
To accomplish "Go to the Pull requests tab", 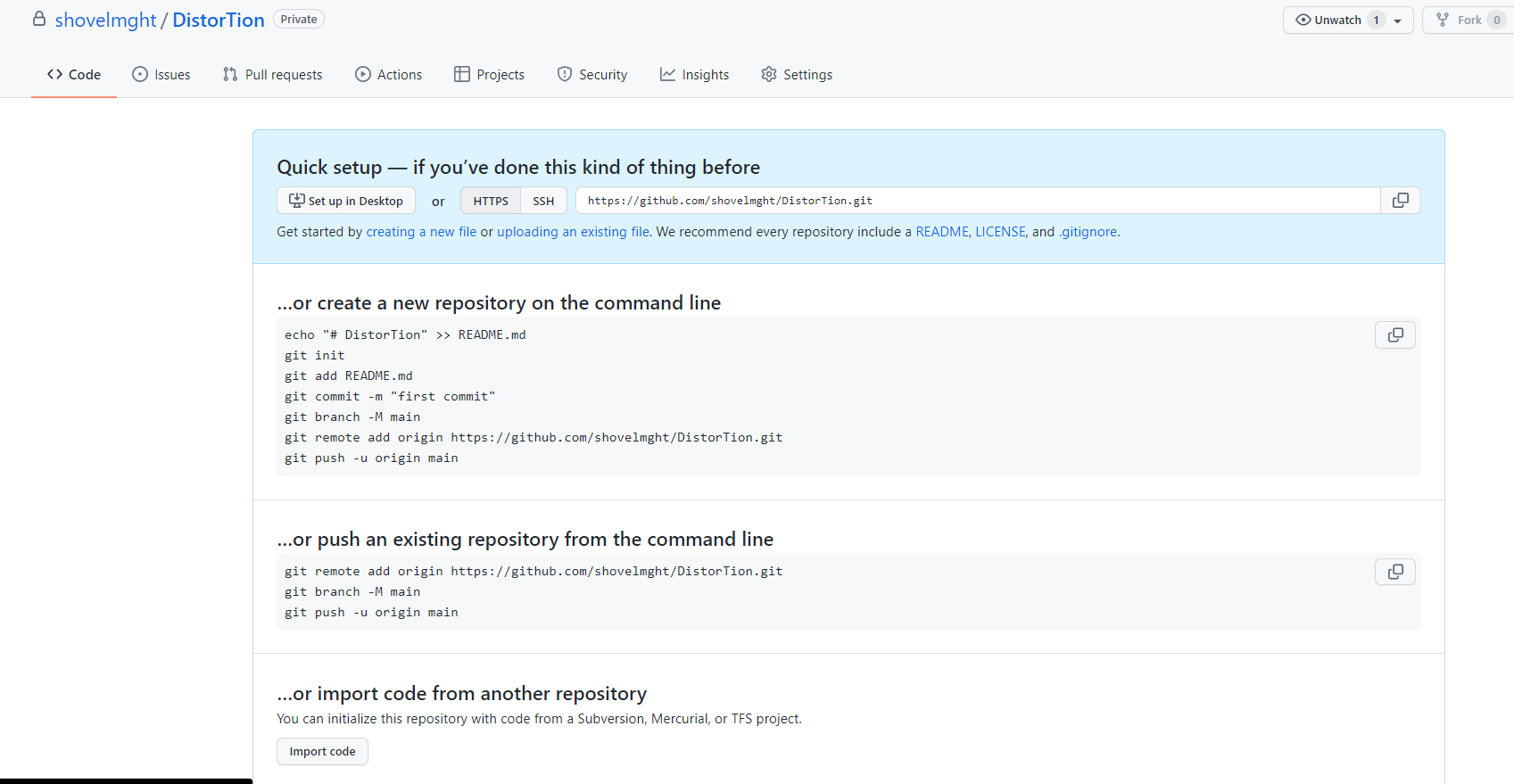I will (x=273, y=75).
